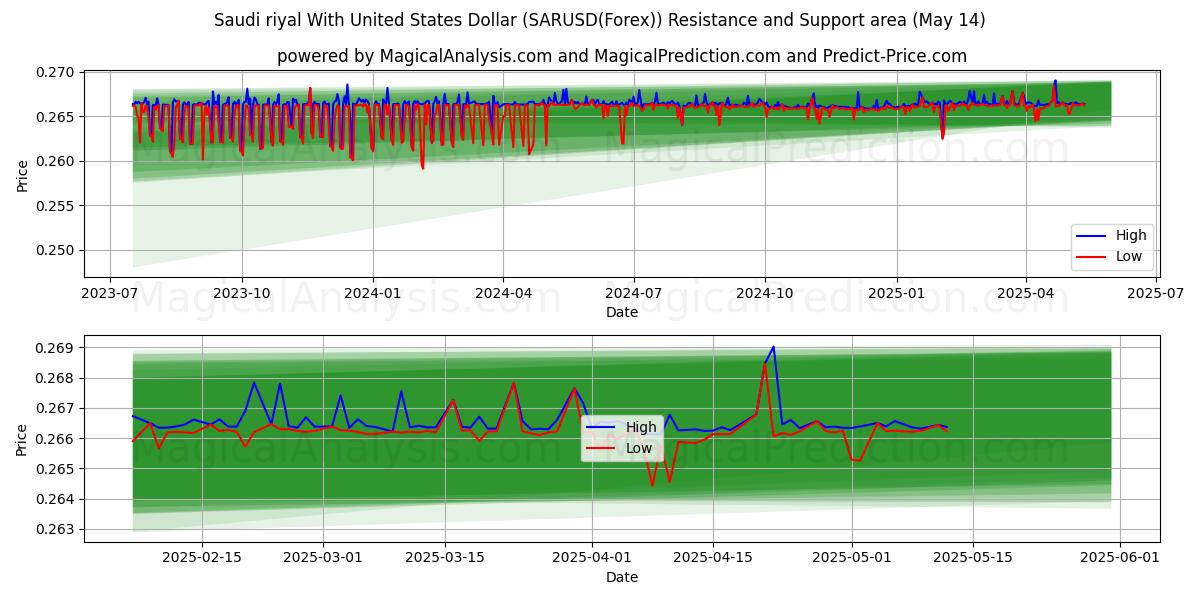Viewport: 1200px width, 600px height.
Task: Click the 2025-03-01 date tick label
Action: pos(325,558)
